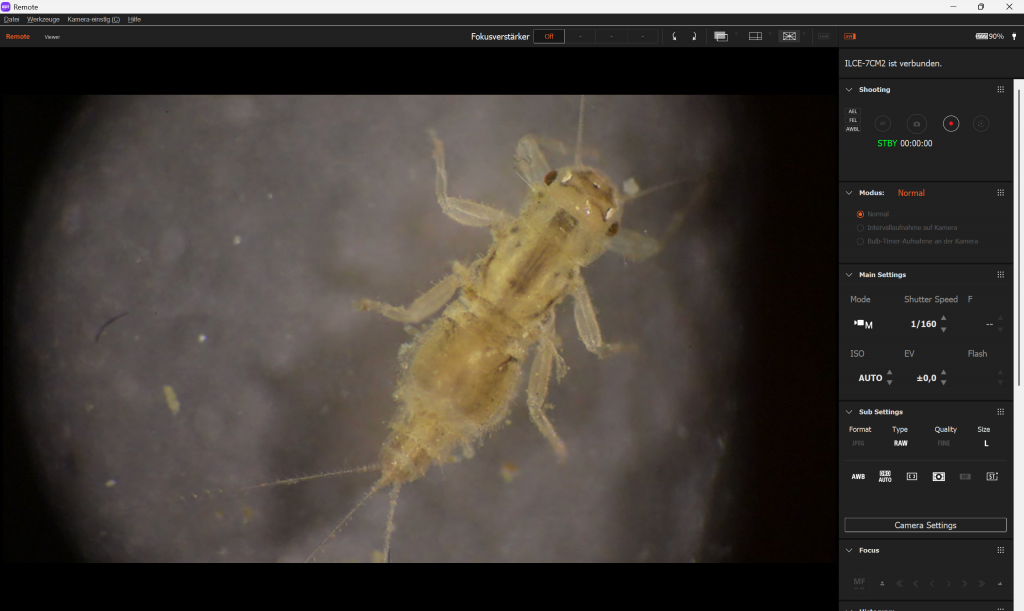Click the DRO Auto icon

(885, 477)
